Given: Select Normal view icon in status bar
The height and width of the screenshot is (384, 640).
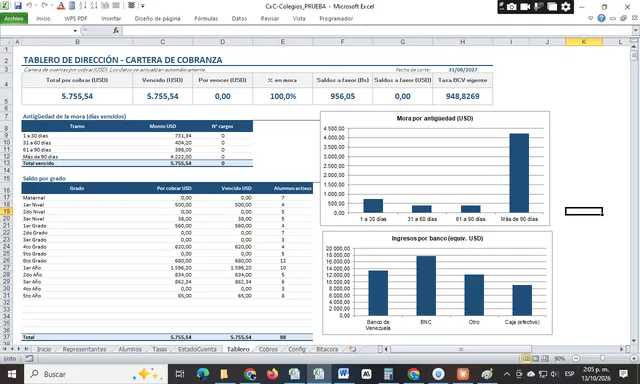Looking at the screenshot, I should pos(526,358).
